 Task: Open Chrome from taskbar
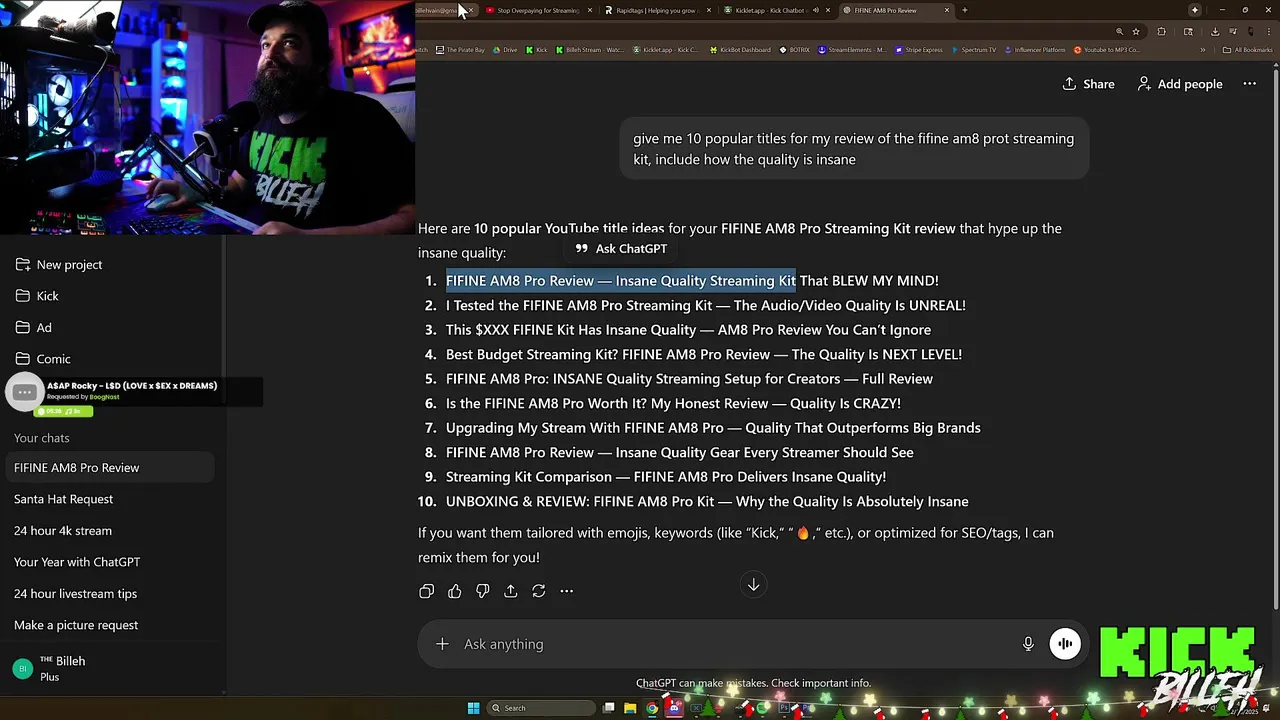point(652,708)
